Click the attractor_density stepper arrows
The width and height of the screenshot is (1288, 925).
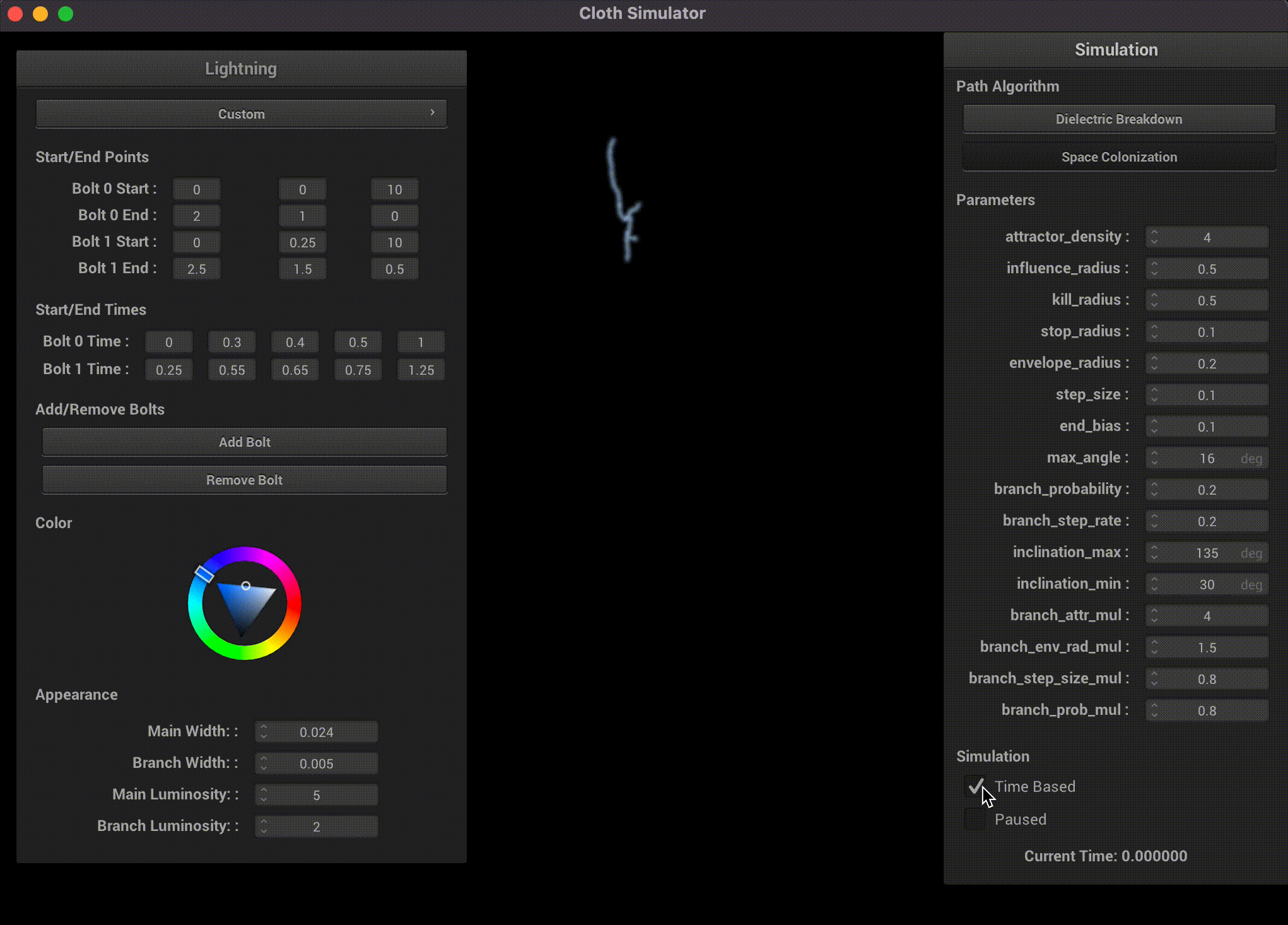click(1154, 237)
